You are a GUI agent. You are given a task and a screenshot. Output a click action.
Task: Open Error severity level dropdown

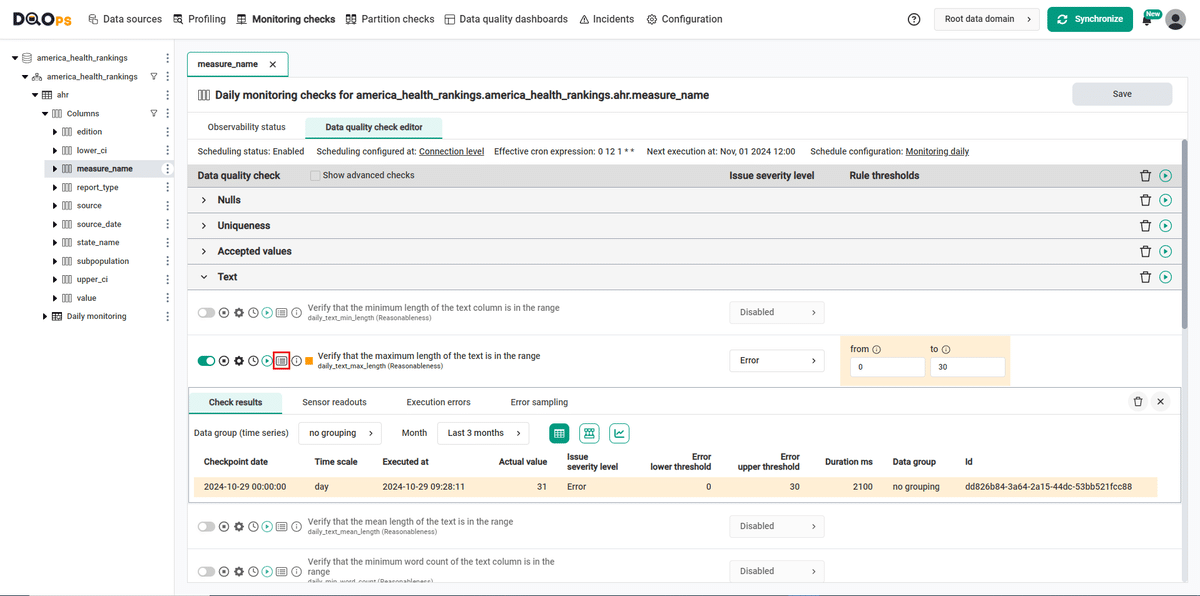tap(776, 361)
